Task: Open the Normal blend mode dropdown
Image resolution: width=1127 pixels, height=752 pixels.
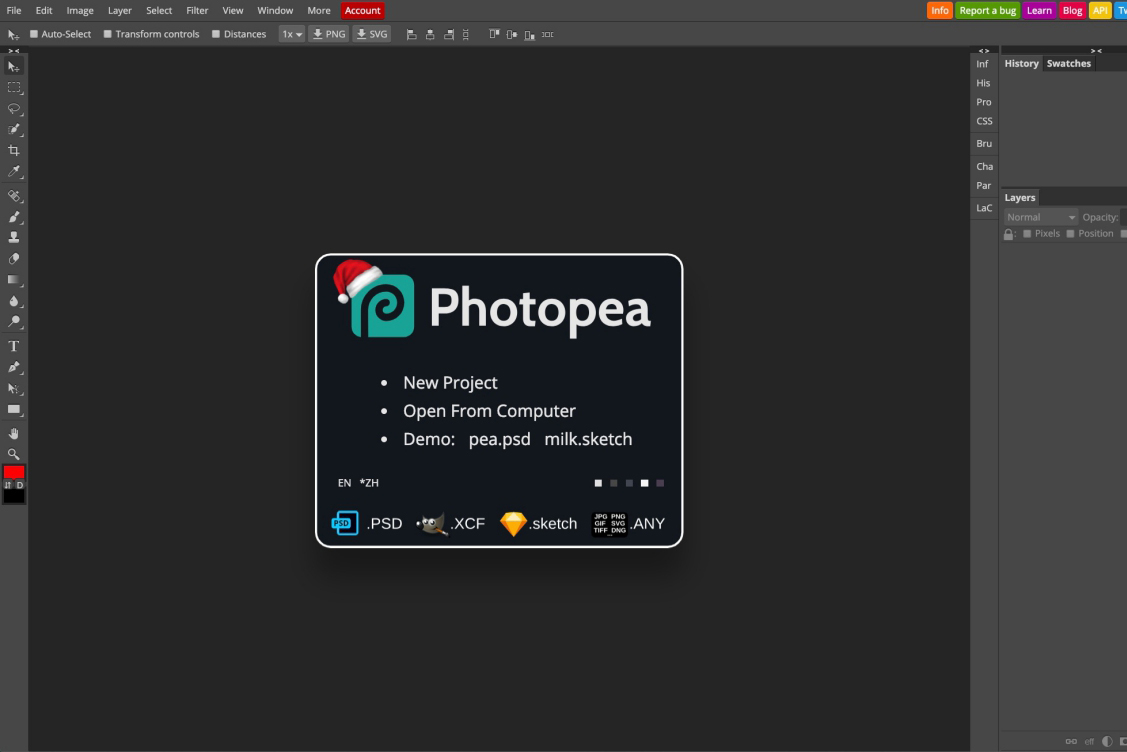Action: pyautogui.click(x=1040, y=216)
